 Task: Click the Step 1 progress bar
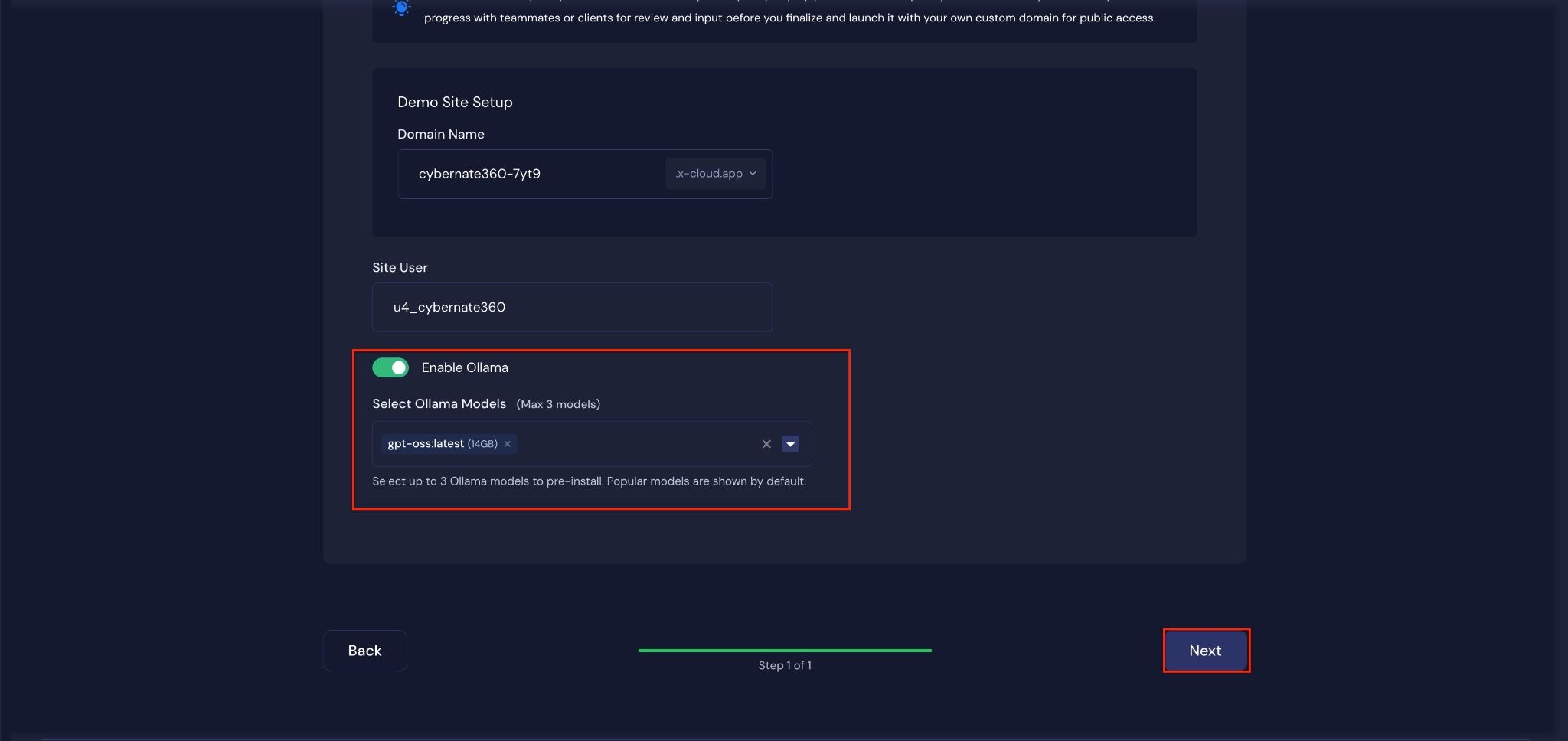pos(785,650)
